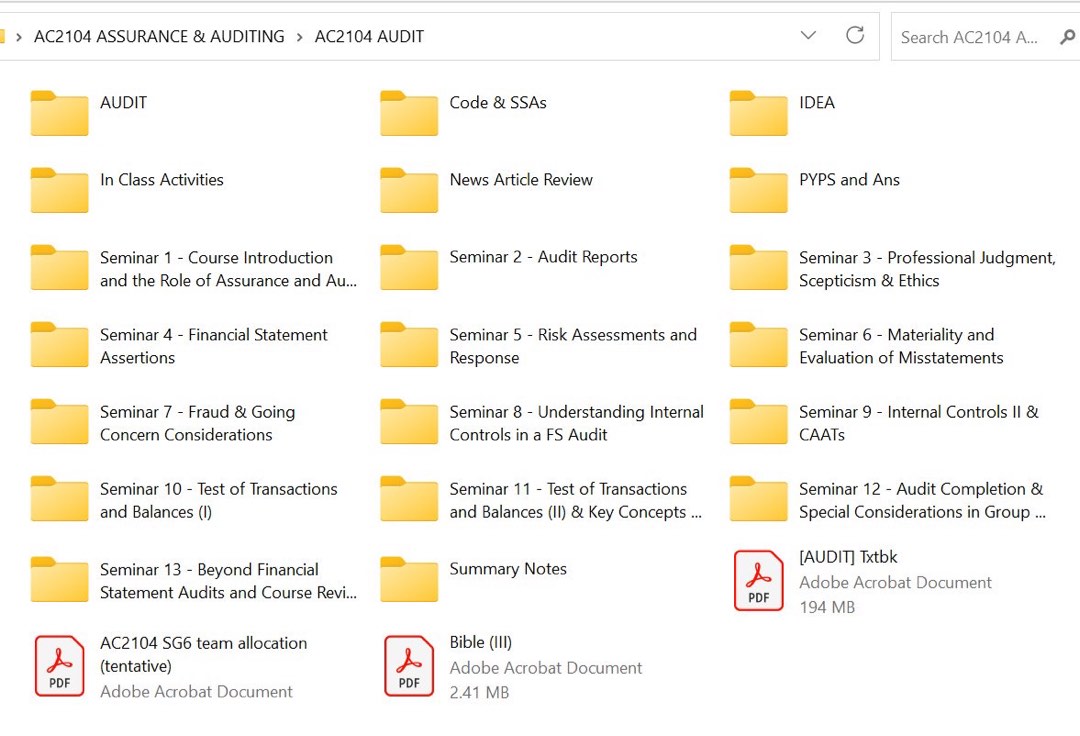Open Seminar 10 - Test of Transactions folder
1080x736 pixels.
point(217,499)
